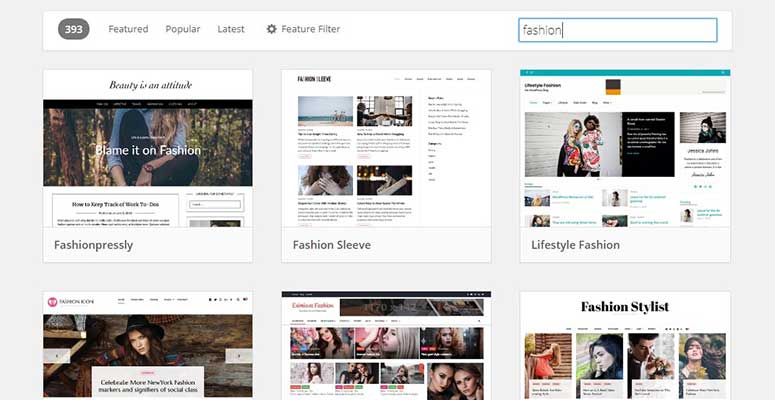775x400 pixels.
Task: Click the next slide arrow in Fashion Icon preview
Action: (x=239, y=356)
